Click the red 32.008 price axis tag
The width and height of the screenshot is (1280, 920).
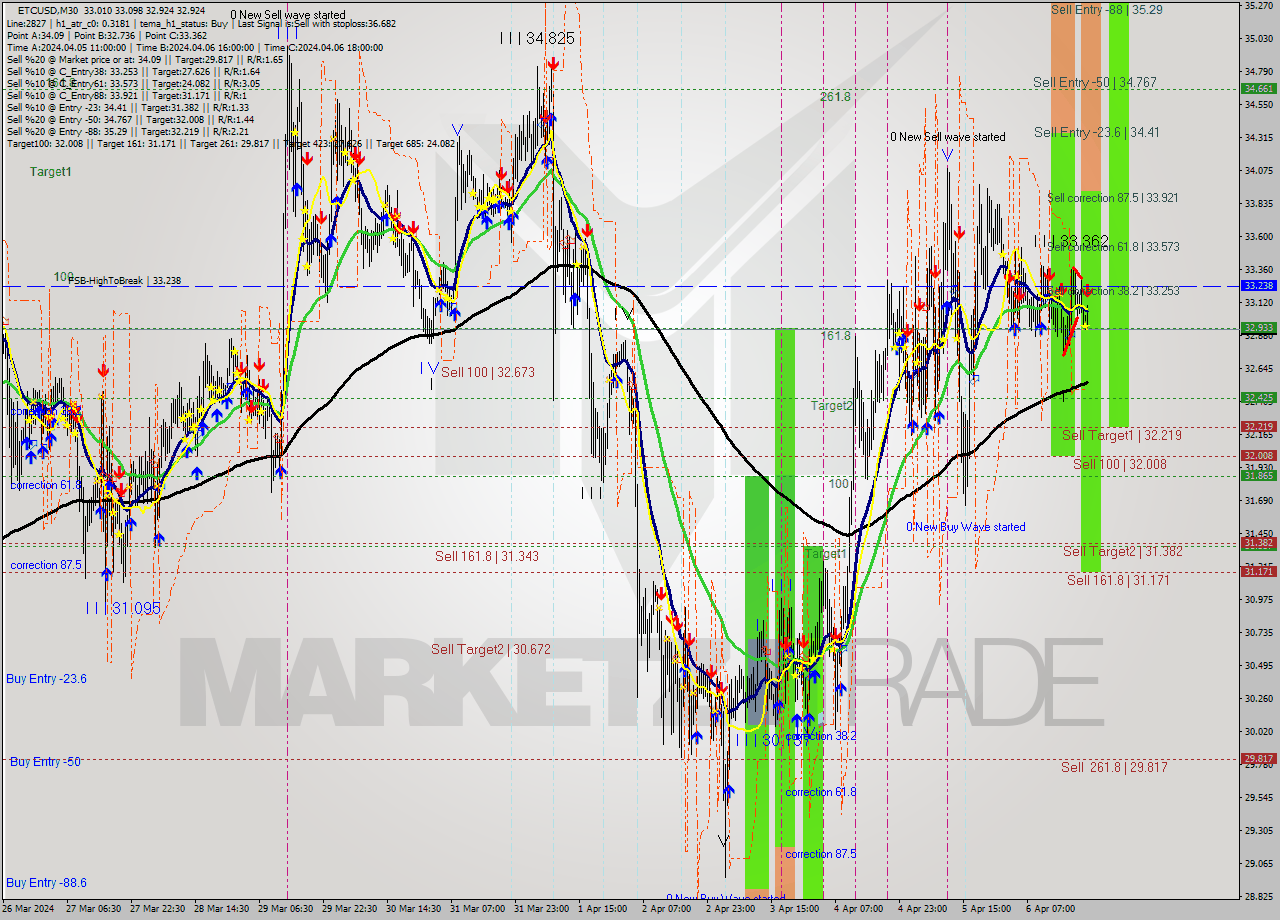(x=1258, y=456)
